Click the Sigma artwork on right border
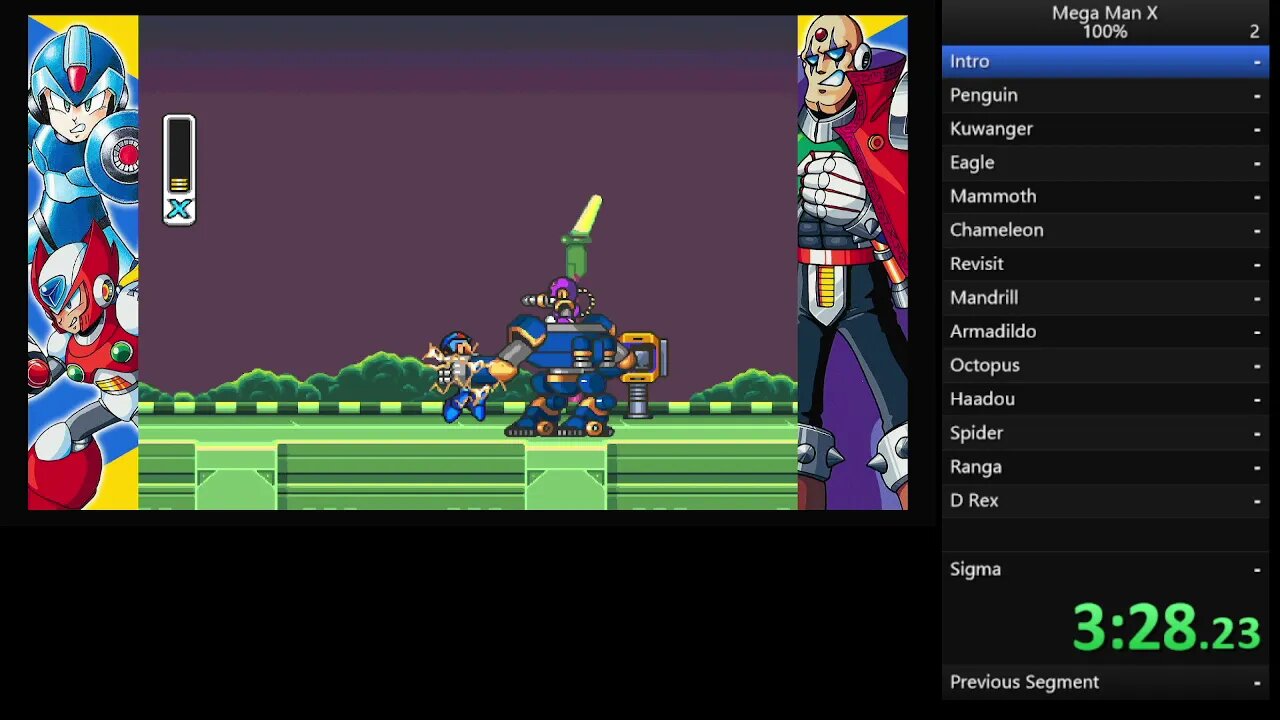The width and height of the screenshot is (1280, 720). [x=852, y=262]
